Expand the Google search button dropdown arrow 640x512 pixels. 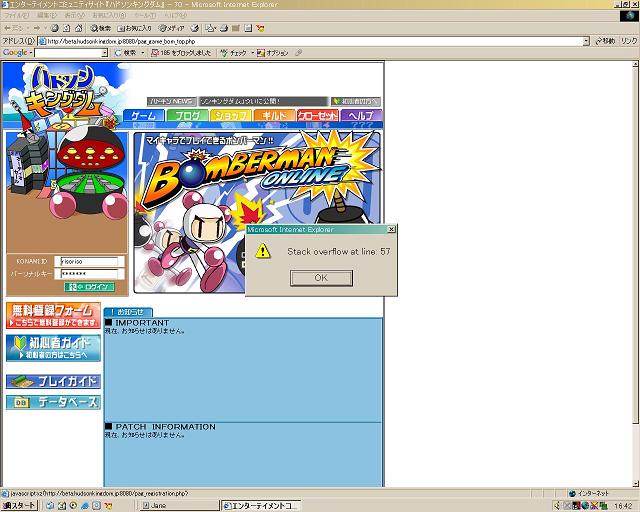pyautogui.click(x=143, y=53)
